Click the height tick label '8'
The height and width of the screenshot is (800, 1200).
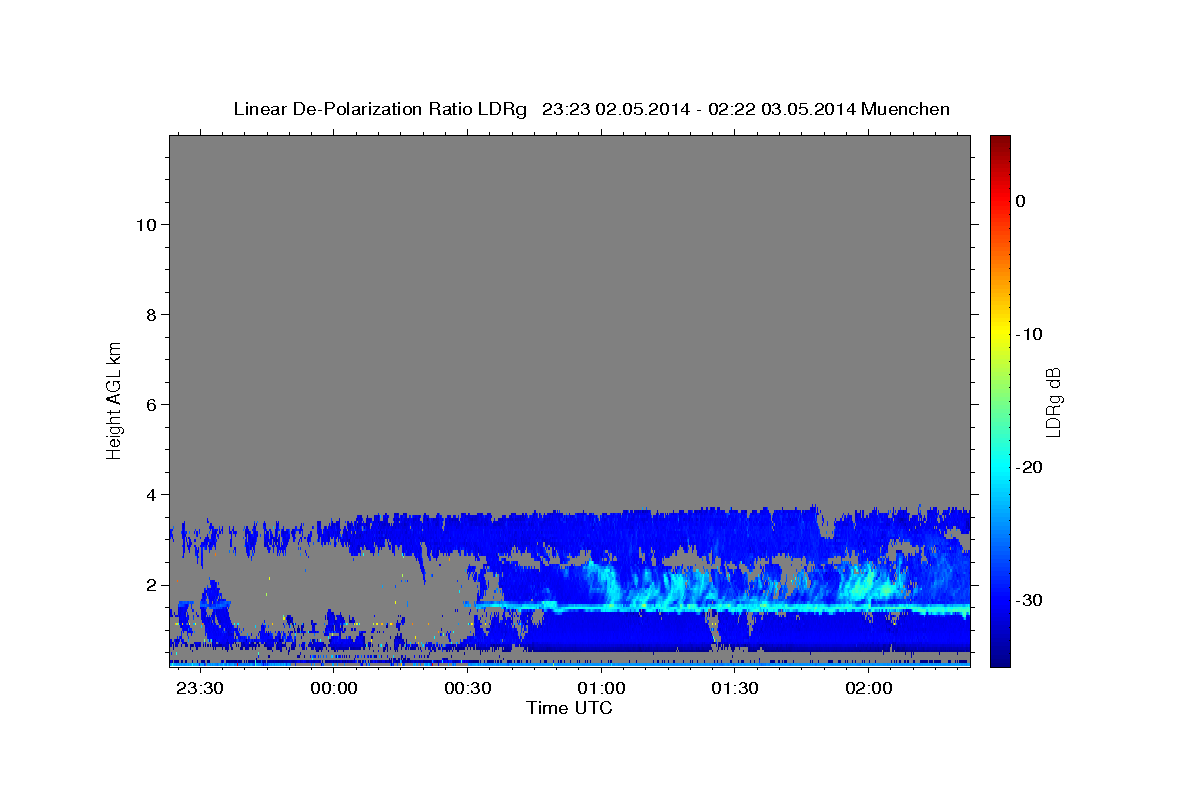tap(149, 314)
